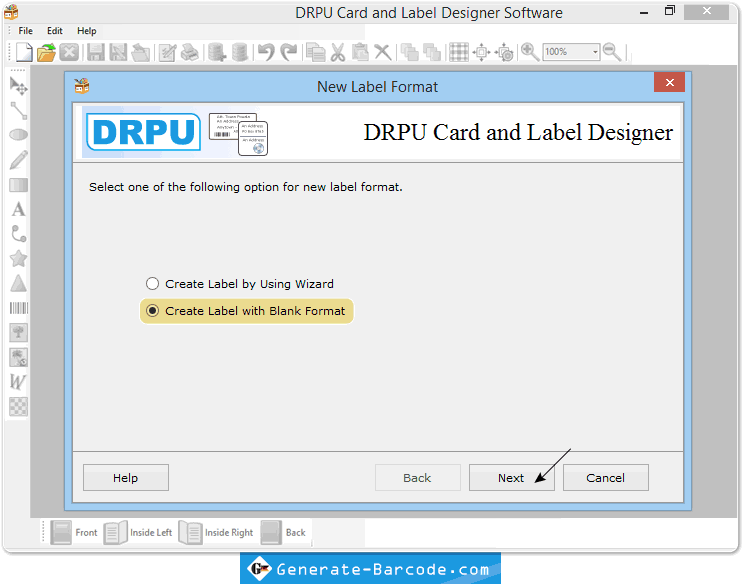Click the database-with-plus toolbar icon
The width and height of the screenshot is (744, 584).
coord(217,52)
